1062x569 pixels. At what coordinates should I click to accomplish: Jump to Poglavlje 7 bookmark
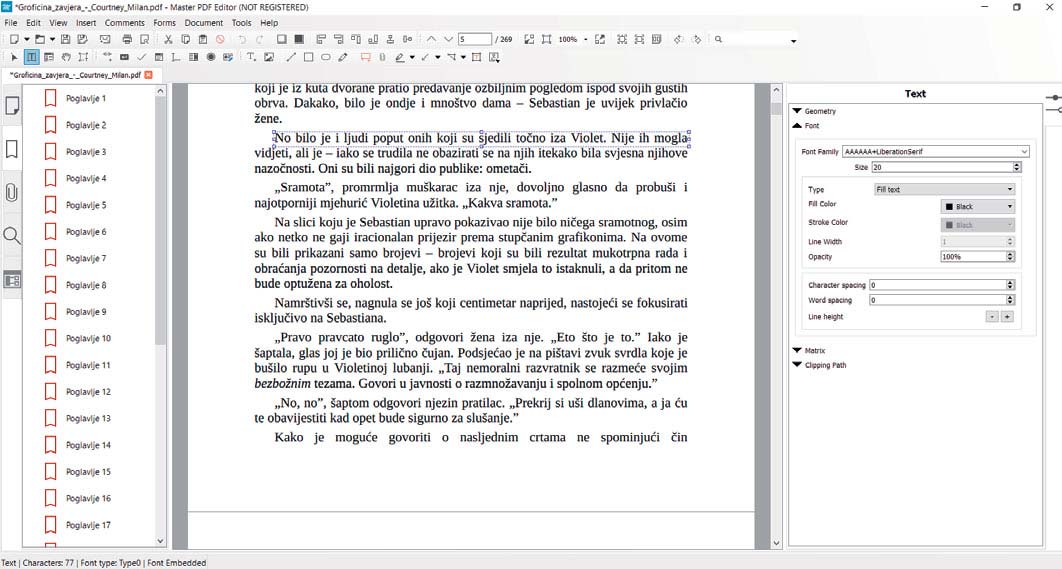(86, 258)
